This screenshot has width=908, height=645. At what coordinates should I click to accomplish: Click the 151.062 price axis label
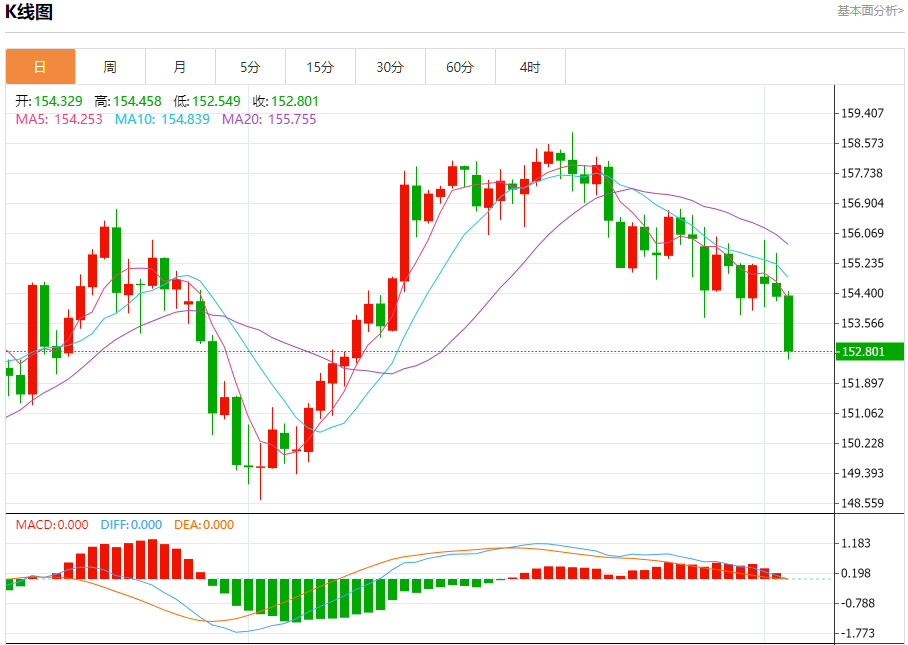pos(863,413)
